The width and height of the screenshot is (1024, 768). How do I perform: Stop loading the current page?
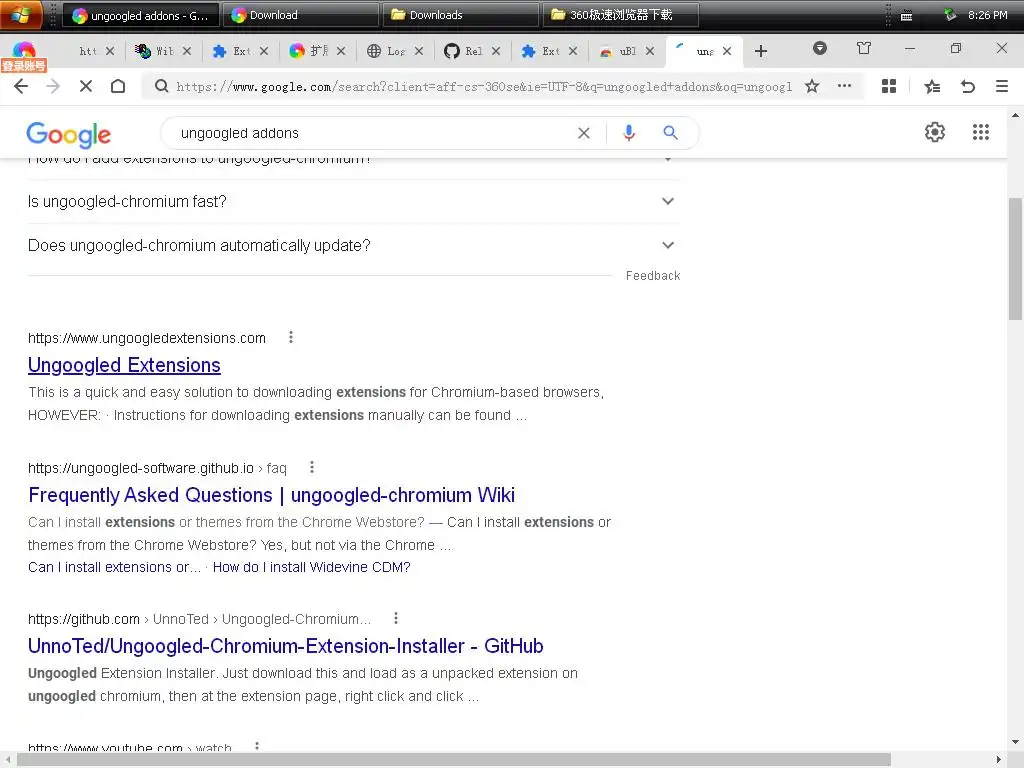point(86,86)
